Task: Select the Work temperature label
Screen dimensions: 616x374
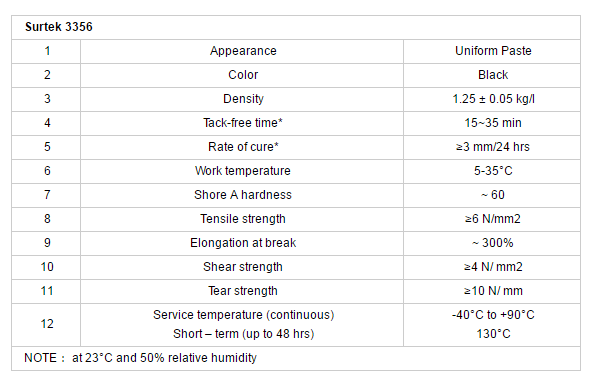Action: tap(243, 171)
